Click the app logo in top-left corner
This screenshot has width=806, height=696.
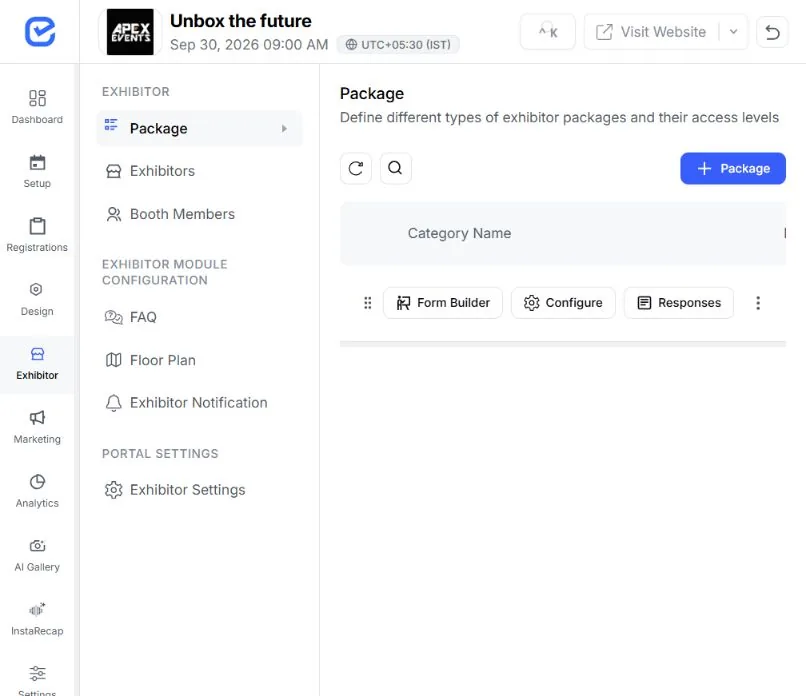[40, 32]
